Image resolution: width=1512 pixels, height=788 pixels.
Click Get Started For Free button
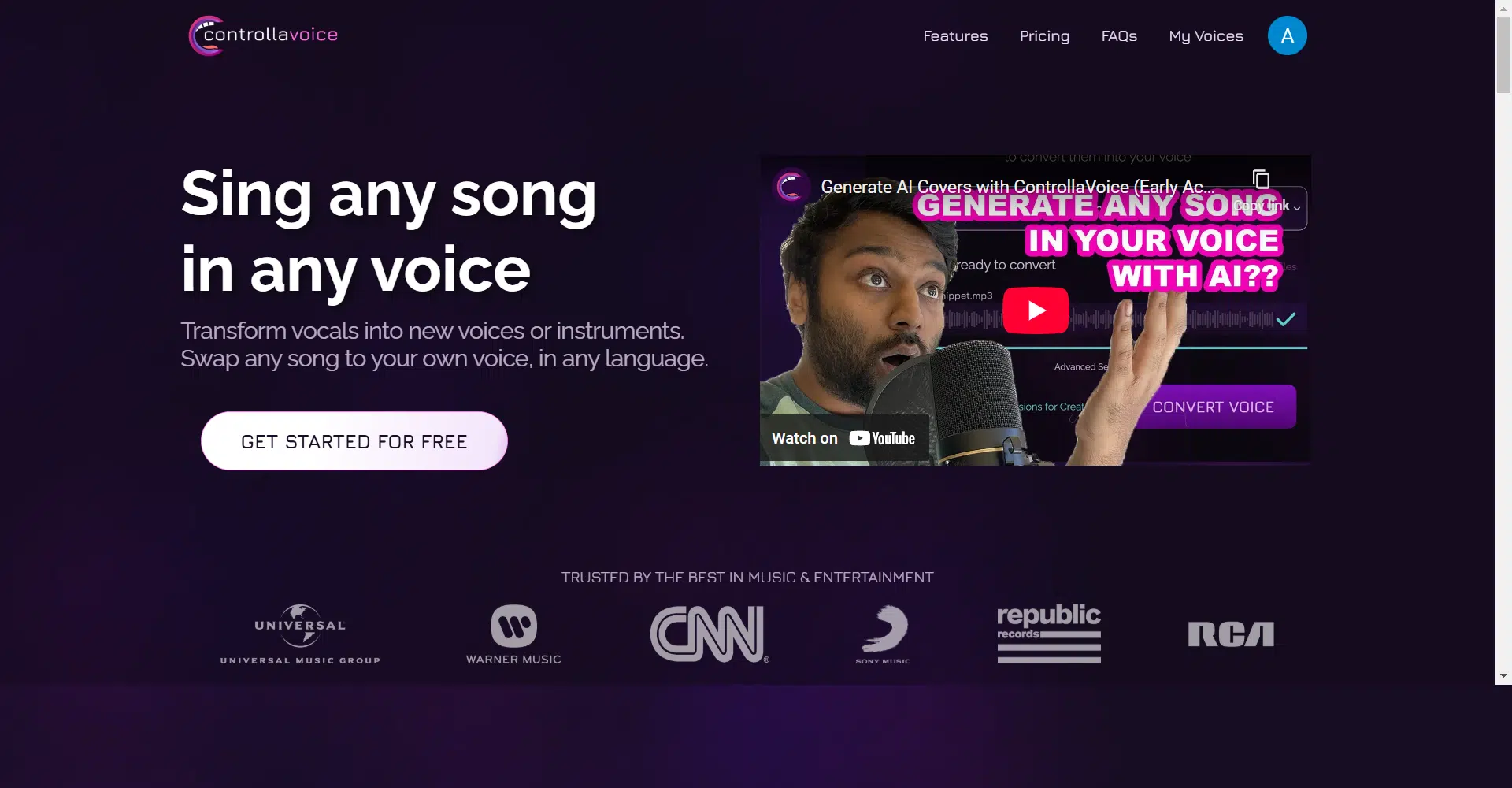pos(354,441)
